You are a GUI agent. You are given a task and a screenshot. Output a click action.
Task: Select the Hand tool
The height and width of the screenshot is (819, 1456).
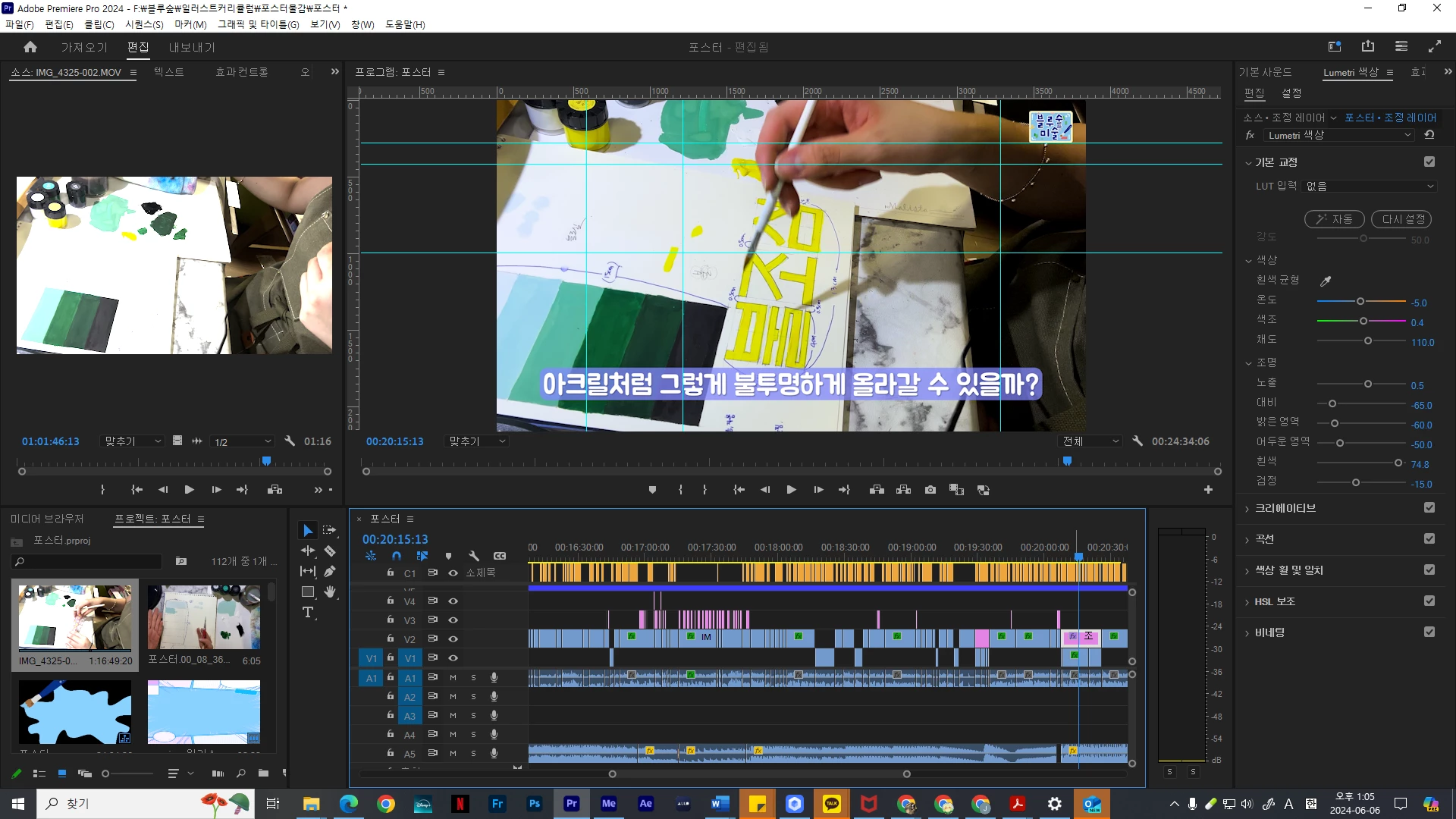click(330, 591)
